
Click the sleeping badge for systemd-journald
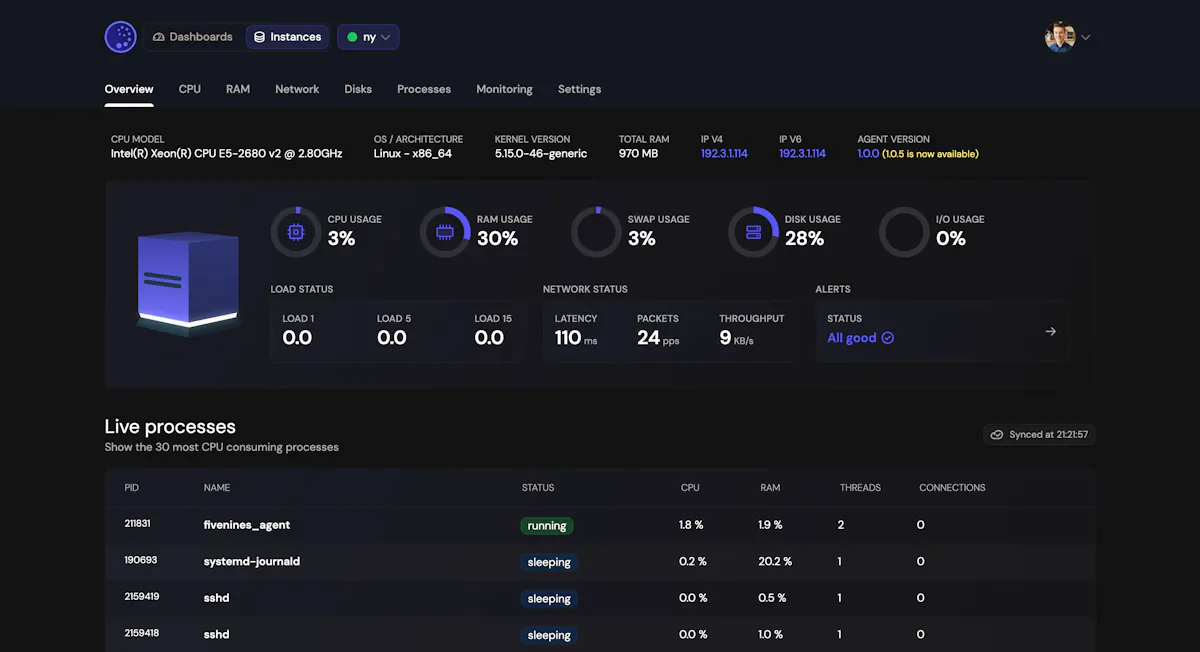549,562
